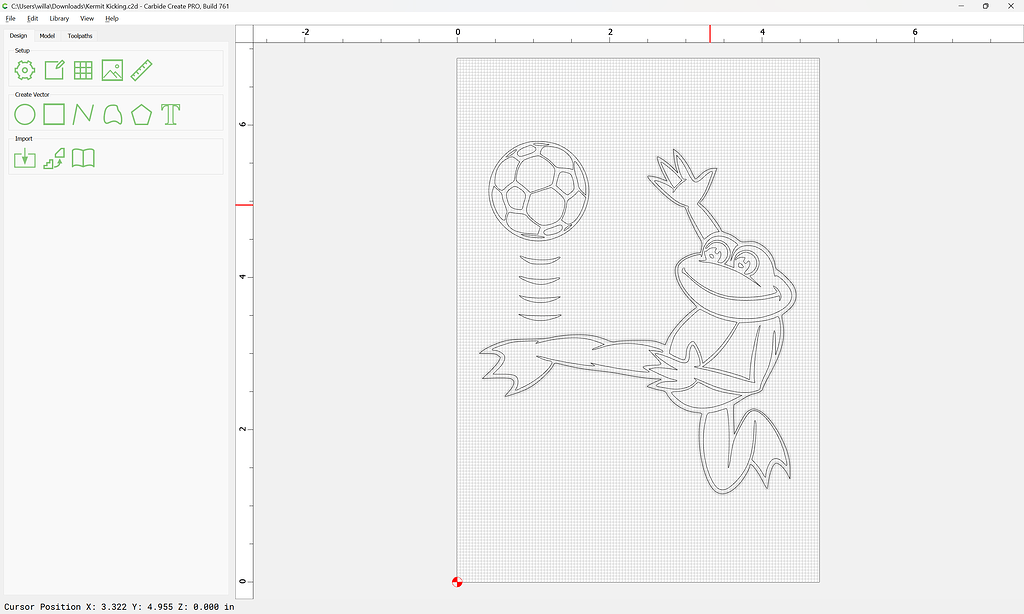Select the Polygon vector tool
1024x614 pixels.
(142, 114)
